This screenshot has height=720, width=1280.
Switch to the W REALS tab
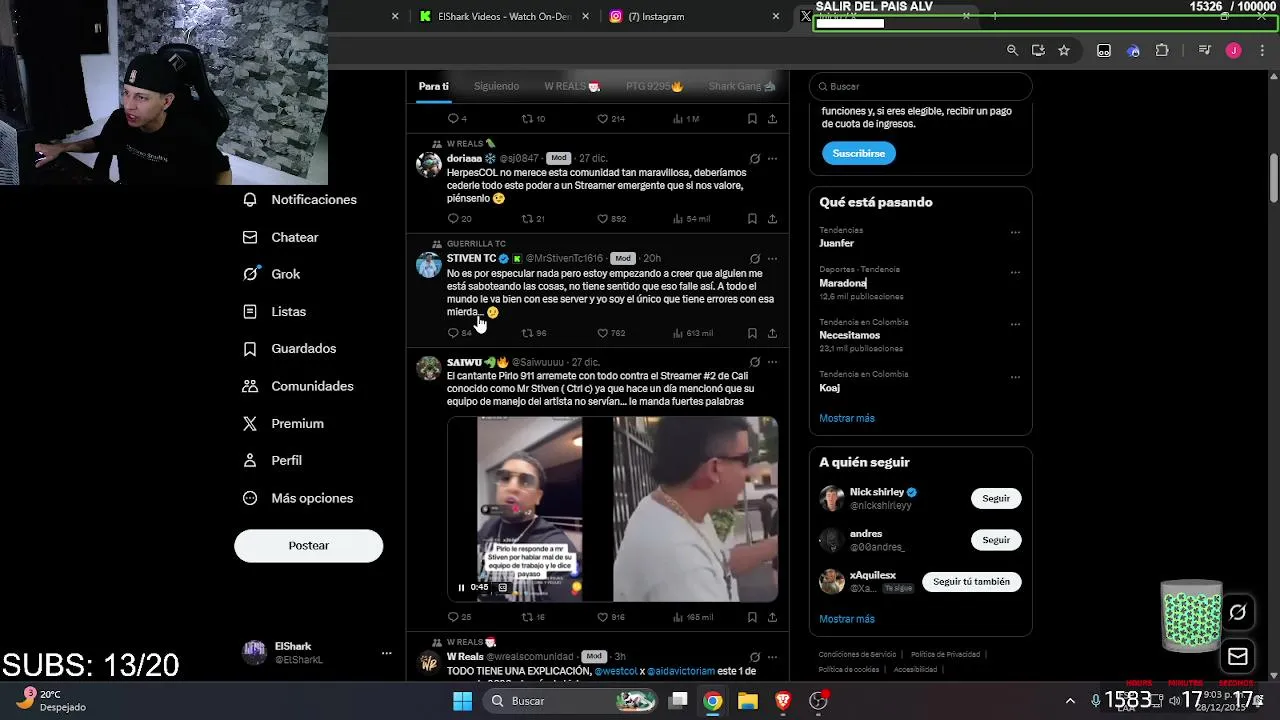tap(572, 87)
